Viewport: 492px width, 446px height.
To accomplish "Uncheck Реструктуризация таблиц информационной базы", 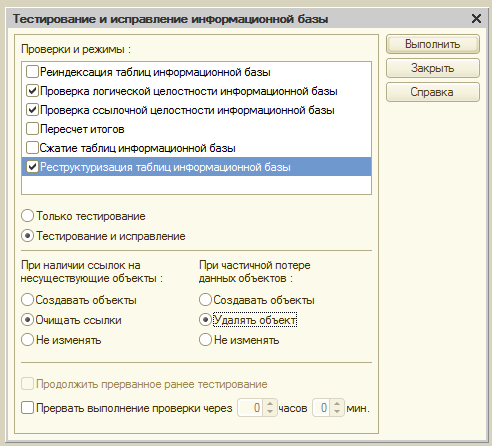I will click(x=32, y=167).
